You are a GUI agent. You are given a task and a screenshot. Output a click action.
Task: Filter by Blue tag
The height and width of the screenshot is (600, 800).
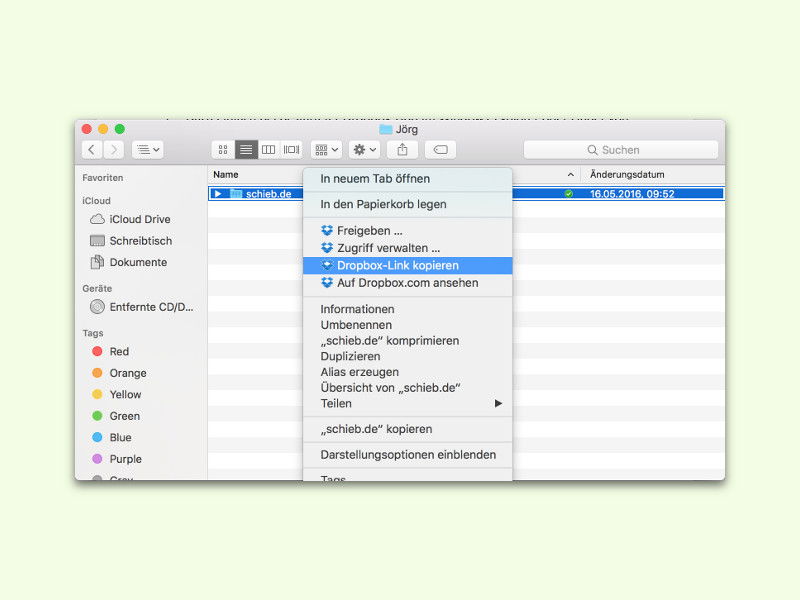coord(112,437)
